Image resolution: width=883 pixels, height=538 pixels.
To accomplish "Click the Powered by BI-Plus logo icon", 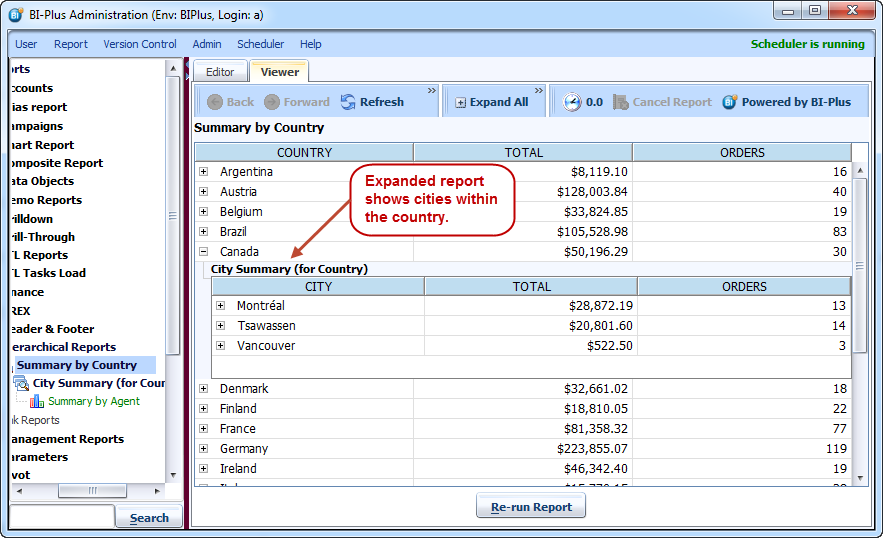I will (730, 102).
